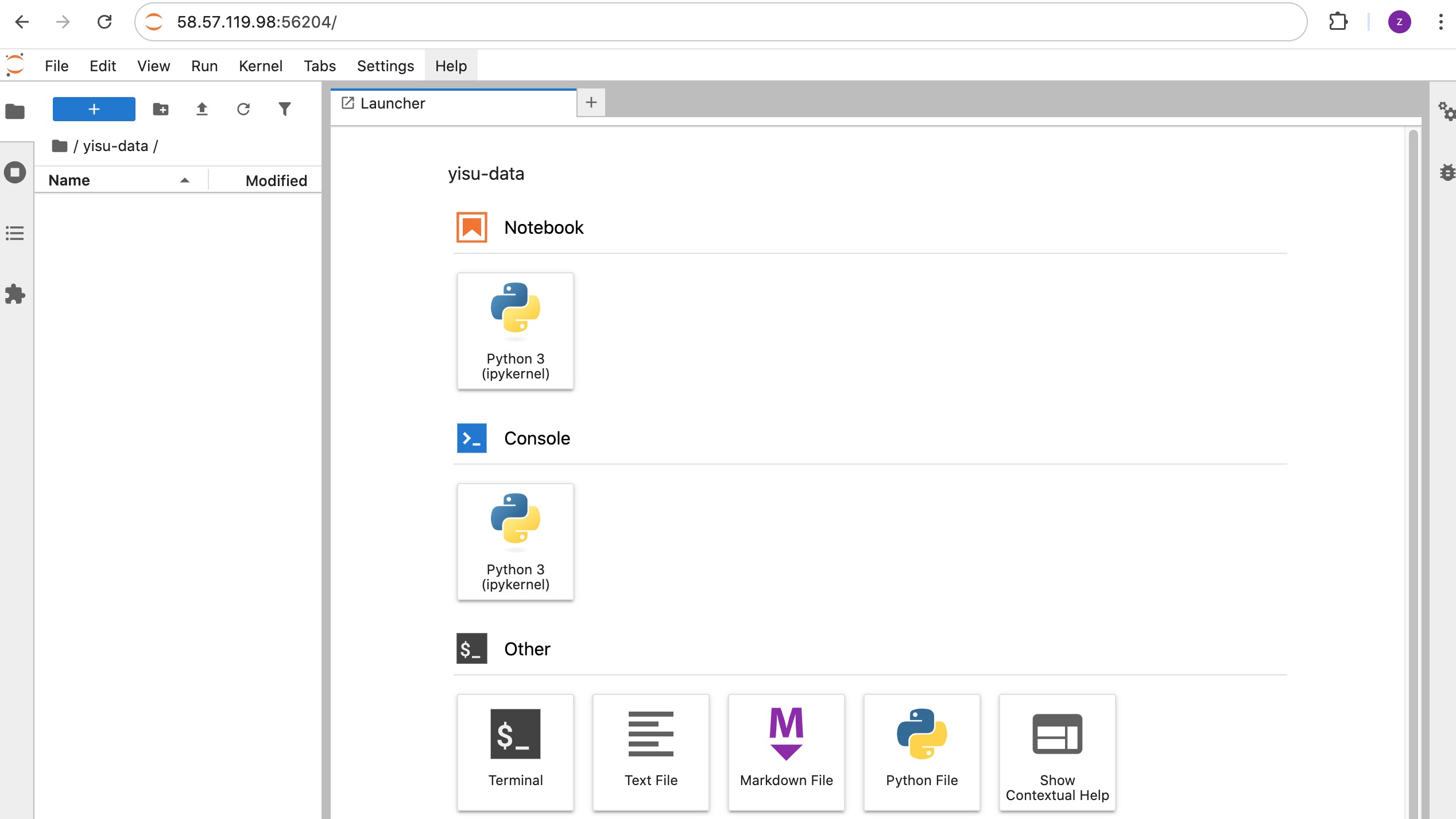Image resolution: width=1456 pixels, height=819 pixels.
Task: Create a new Markdown File
Action: (x=786, y=752)
